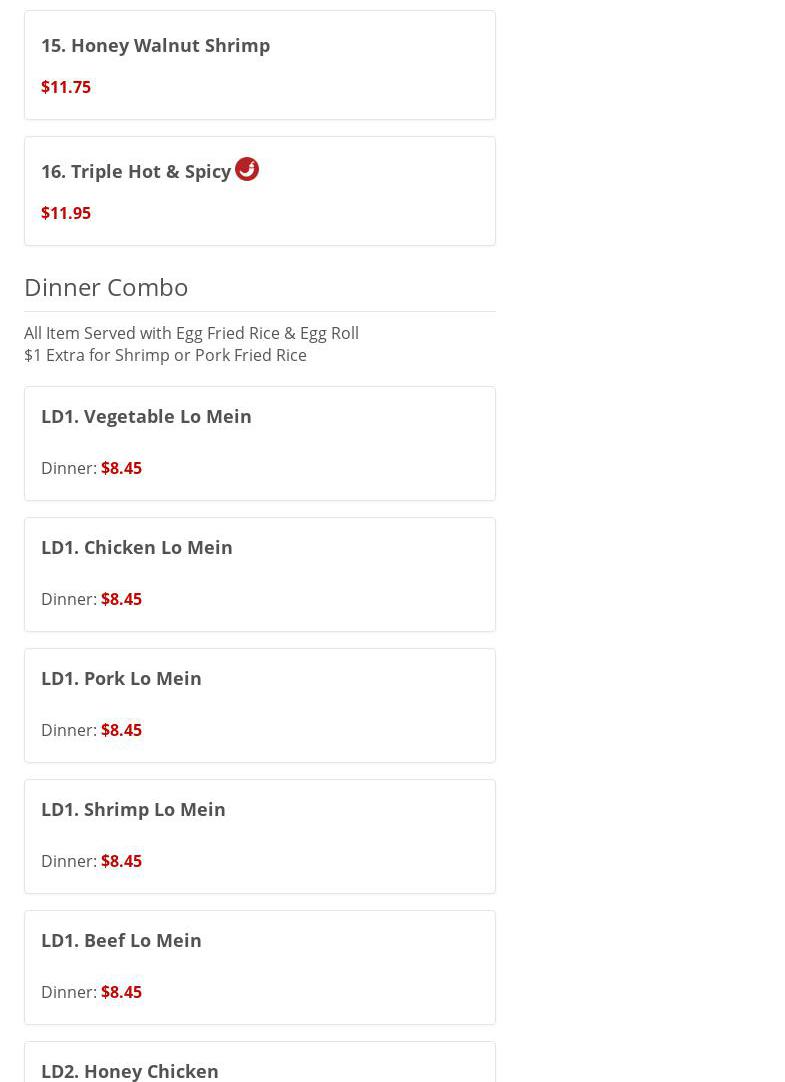Pick LD1. Beef Lo Mein
The height and width of the screenshot is (1082, 785).
[x=121, y=940]
